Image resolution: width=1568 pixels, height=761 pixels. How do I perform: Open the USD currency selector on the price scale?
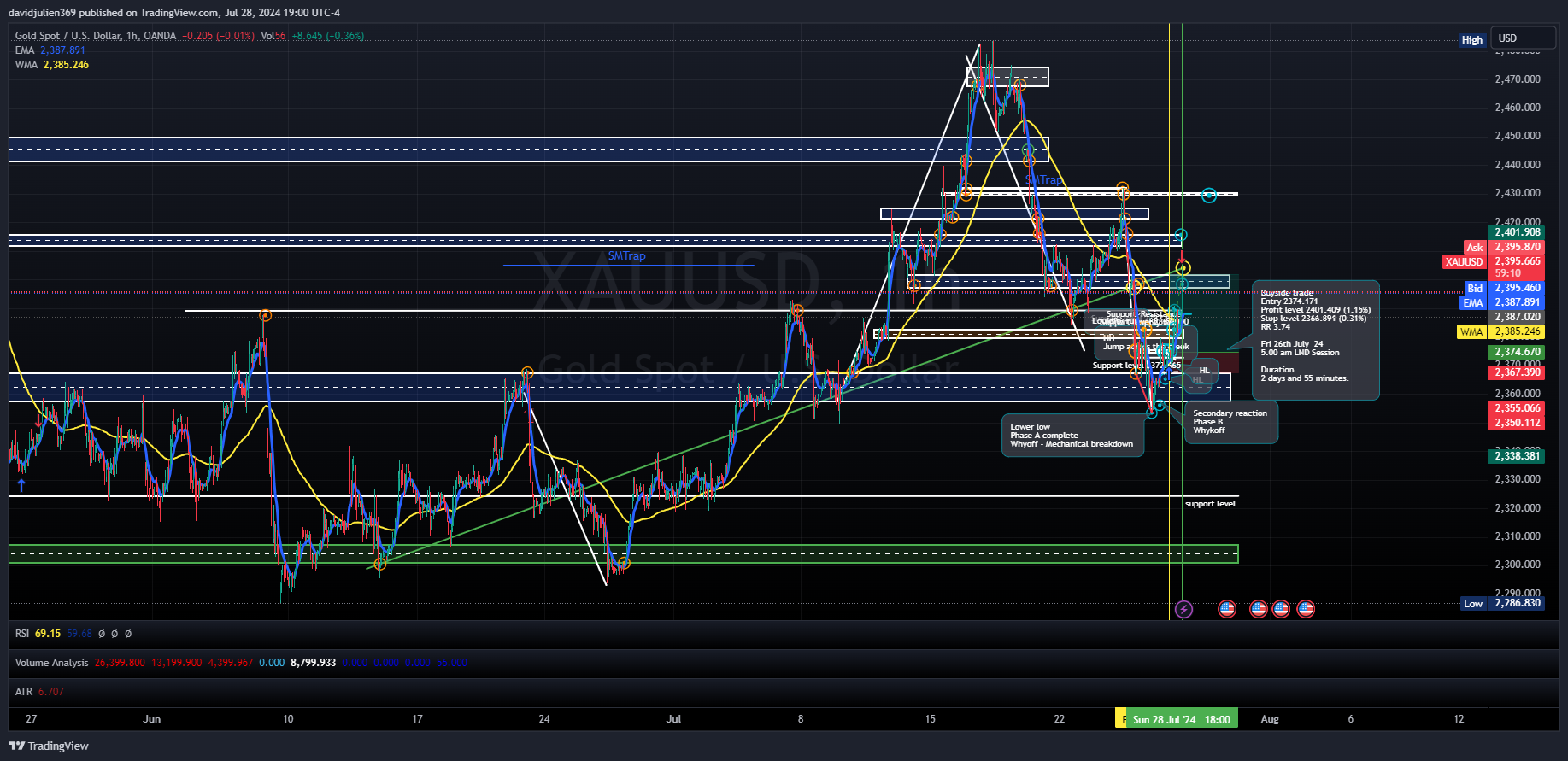1524,38
